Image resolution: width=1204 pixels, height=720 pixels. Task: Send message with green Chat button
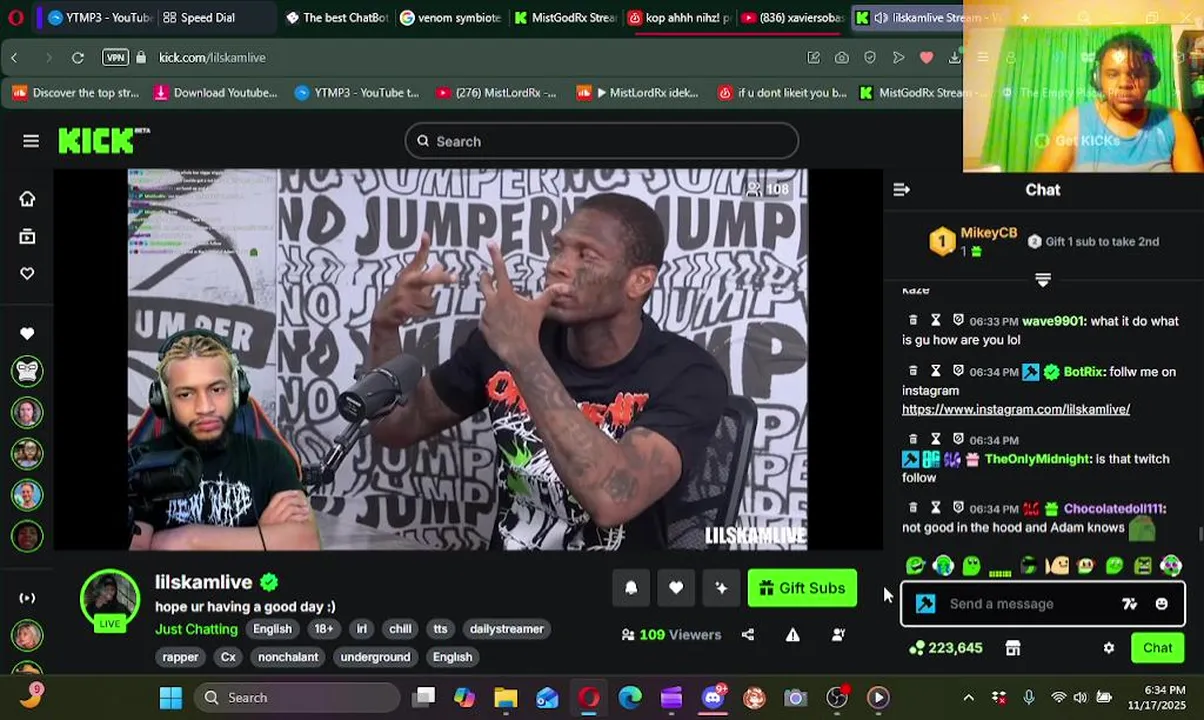1157,648
